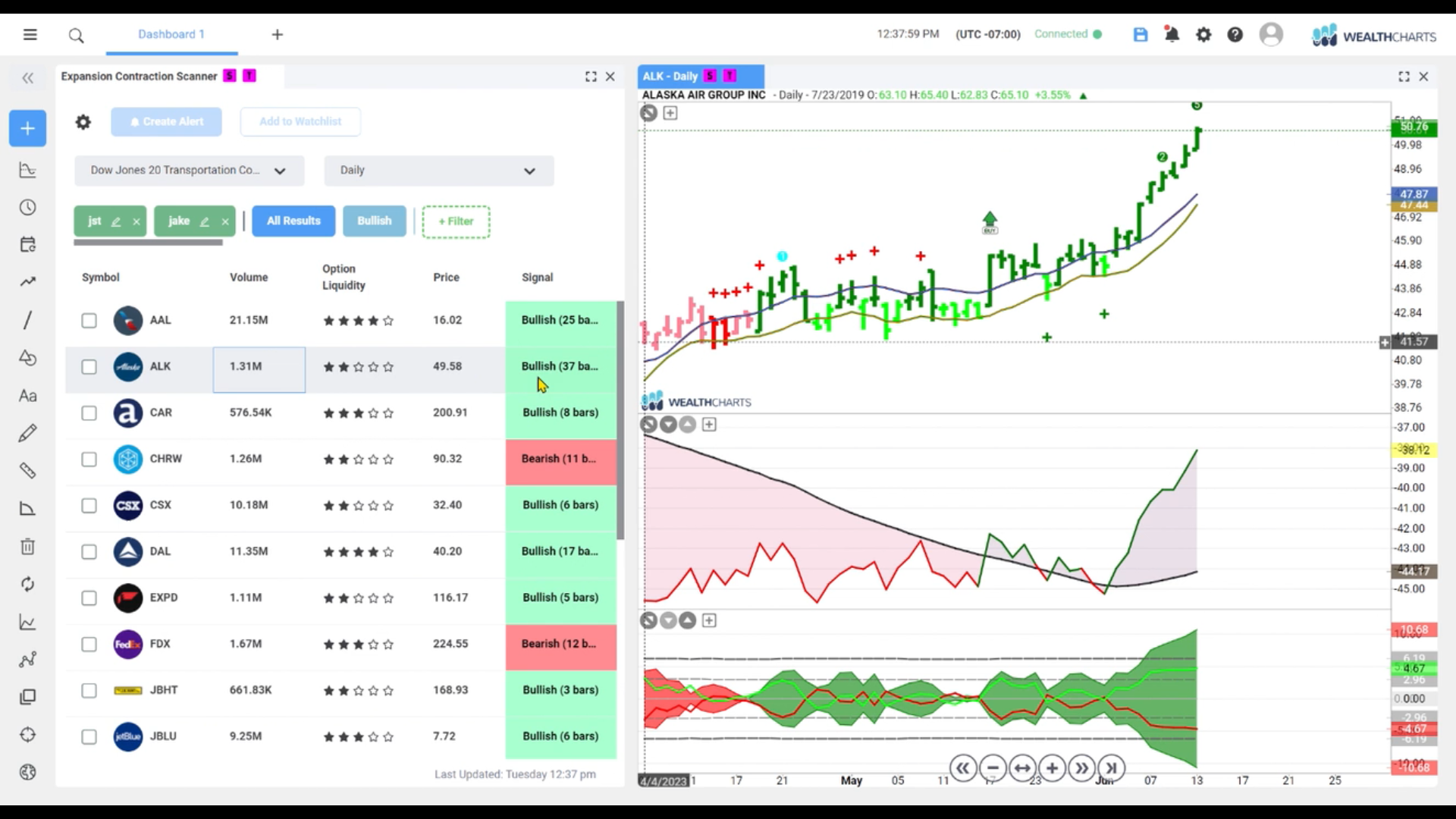Image resolution: width=1456 pixels, height=819 pixels.
Task: Step chart back with double left arrows
Action: (x=962, y=768)
